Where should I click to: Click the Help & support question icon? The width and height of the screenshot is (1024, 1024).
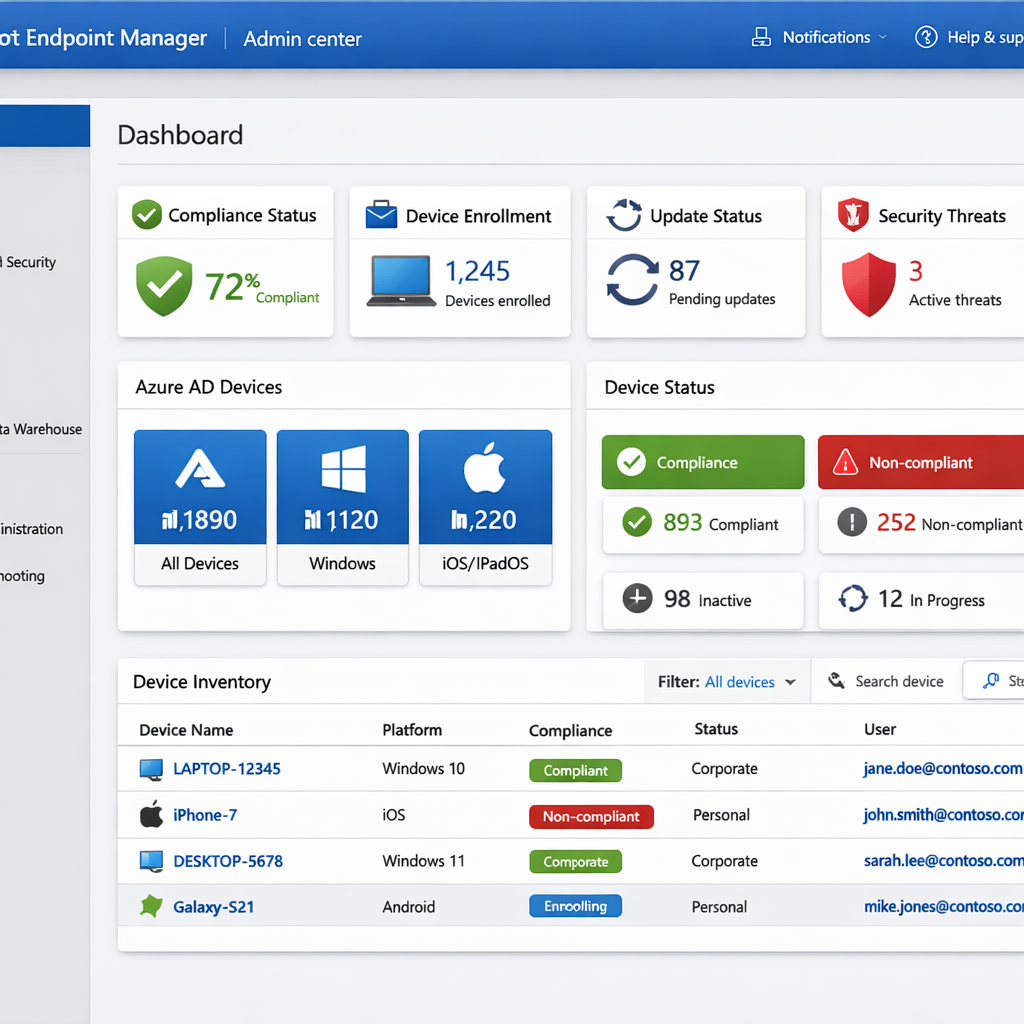tap(926, 37)
